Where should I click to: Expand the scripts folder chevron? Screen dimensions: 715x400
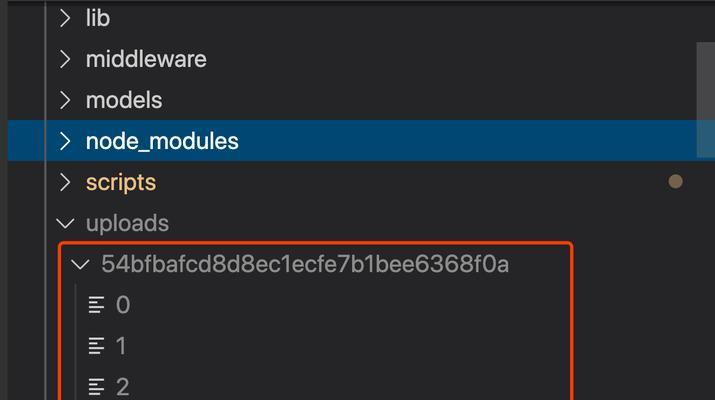tap(65, 182)
